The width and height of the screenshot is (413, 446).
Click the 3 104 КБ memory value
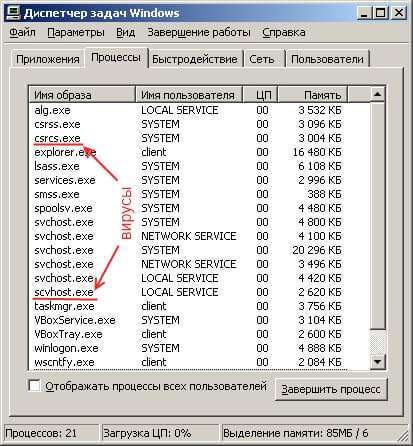click(x=320, y=320)
